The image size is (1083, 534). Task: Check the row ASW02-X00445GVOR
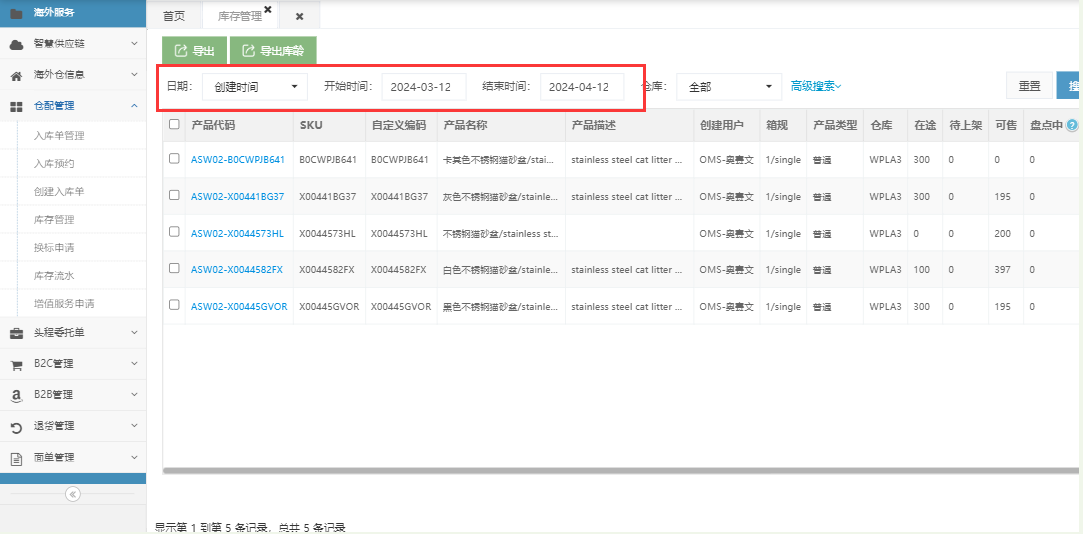[174, 305]
